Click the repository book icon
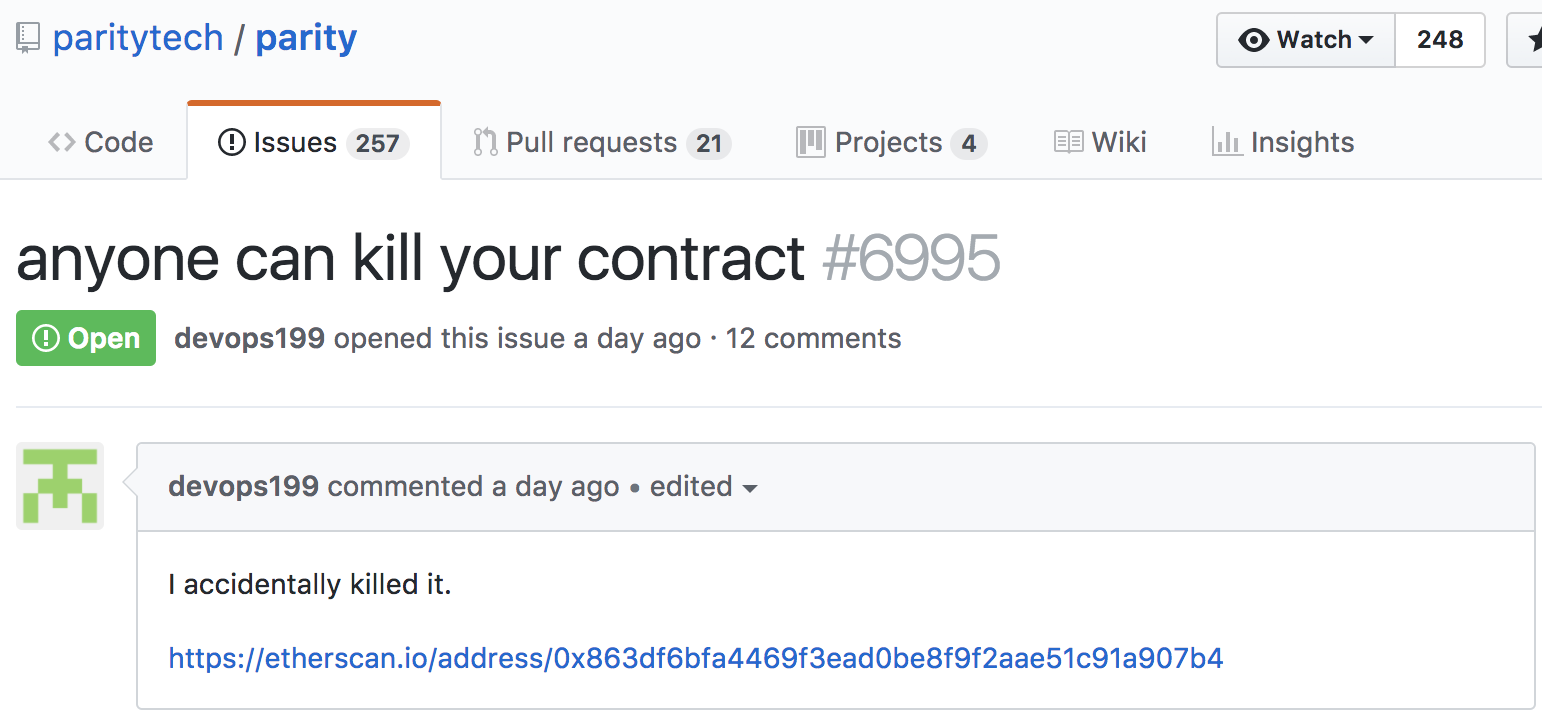Viewport: 1542px width, 714px height. coord(28,39)
